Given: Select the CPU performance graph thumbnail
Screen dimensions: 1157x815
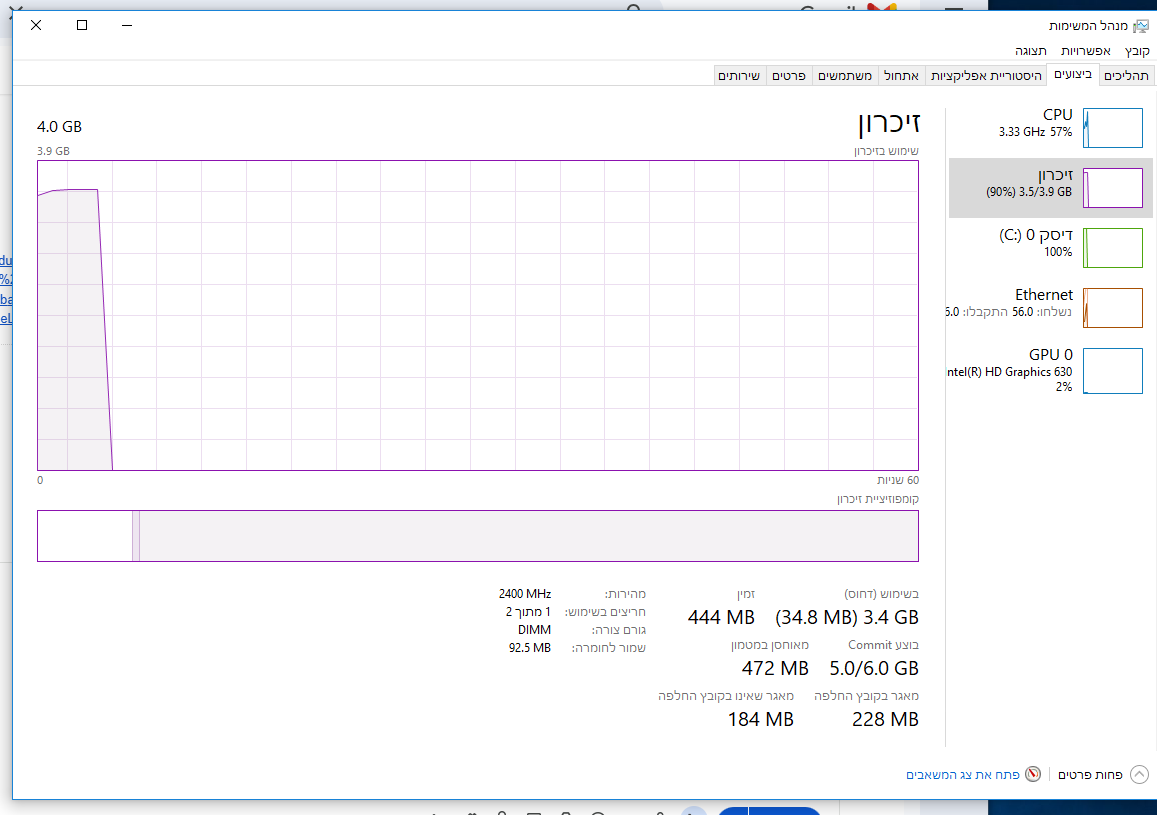Looking at the screenshot, I should (x=1112, y=129).
